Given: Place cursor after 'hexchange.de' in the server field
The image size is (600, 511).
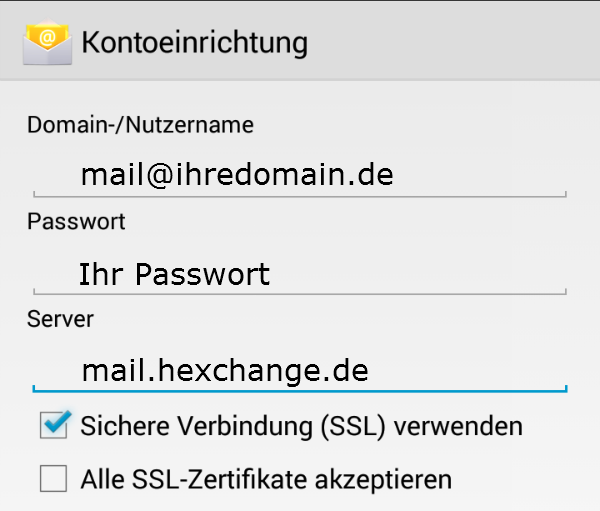Looking at the screenshot, I should [x=370, y=371].
